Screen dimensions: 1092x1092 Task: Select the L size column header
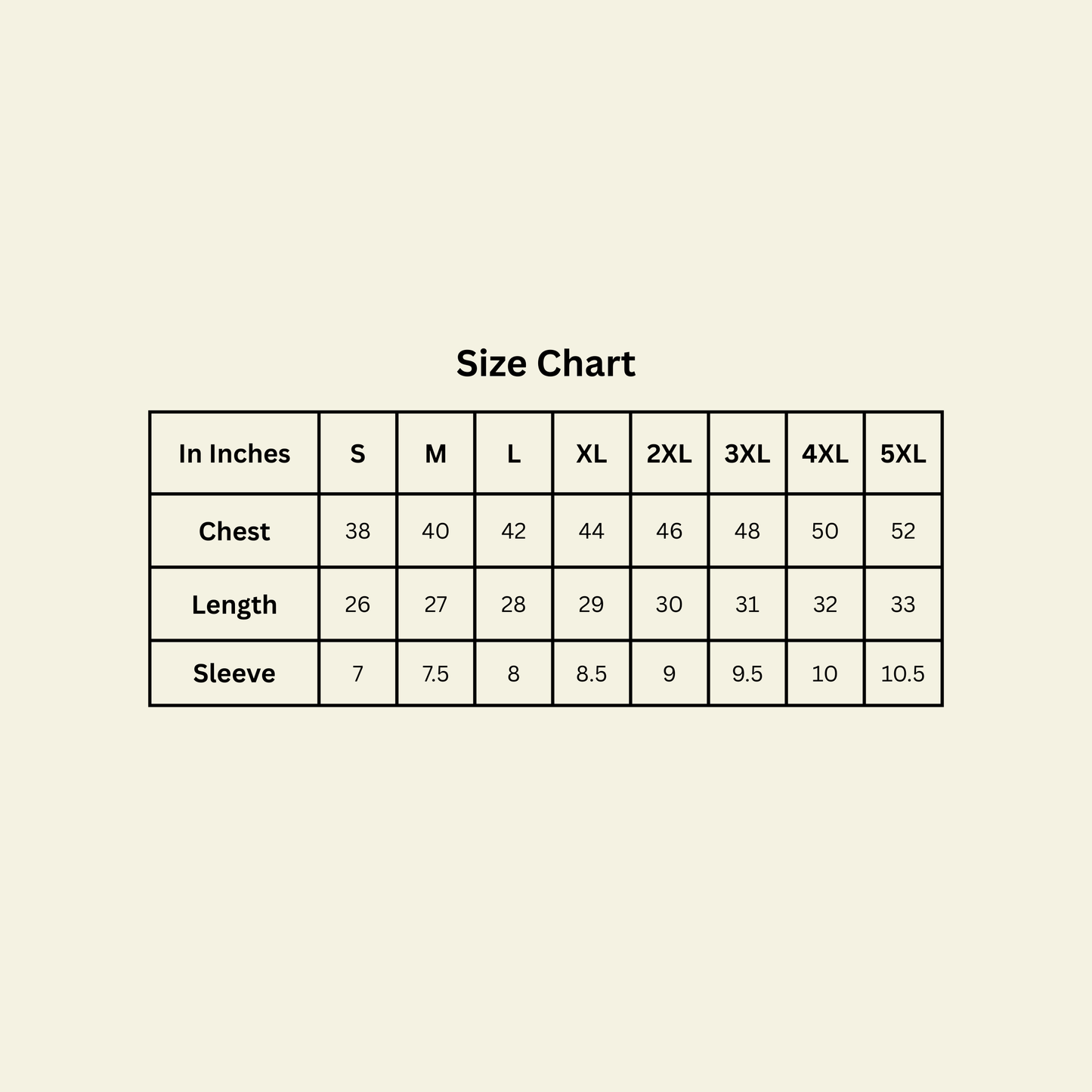(514, 453)
